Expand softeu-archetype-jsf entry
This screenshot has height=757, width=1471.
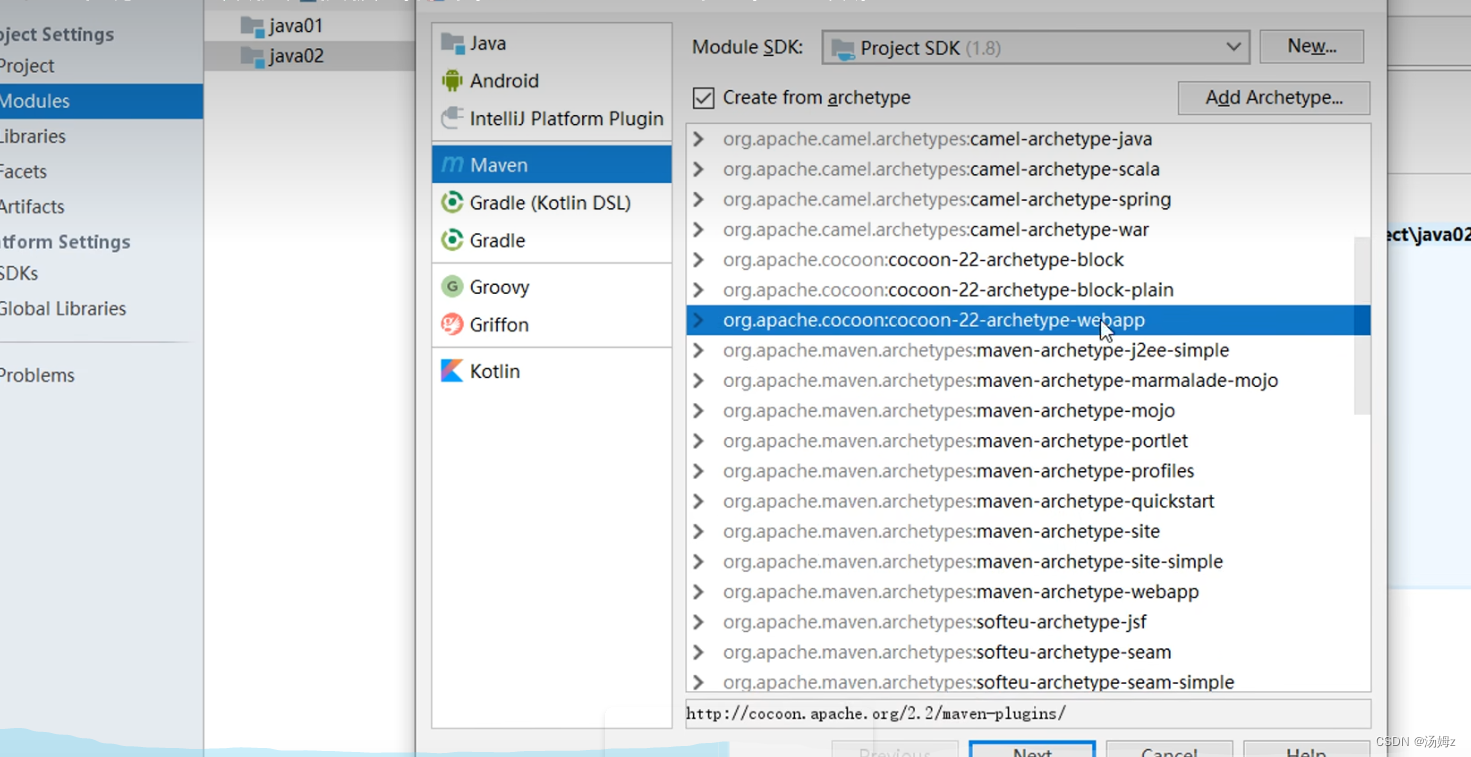point(699,622)
